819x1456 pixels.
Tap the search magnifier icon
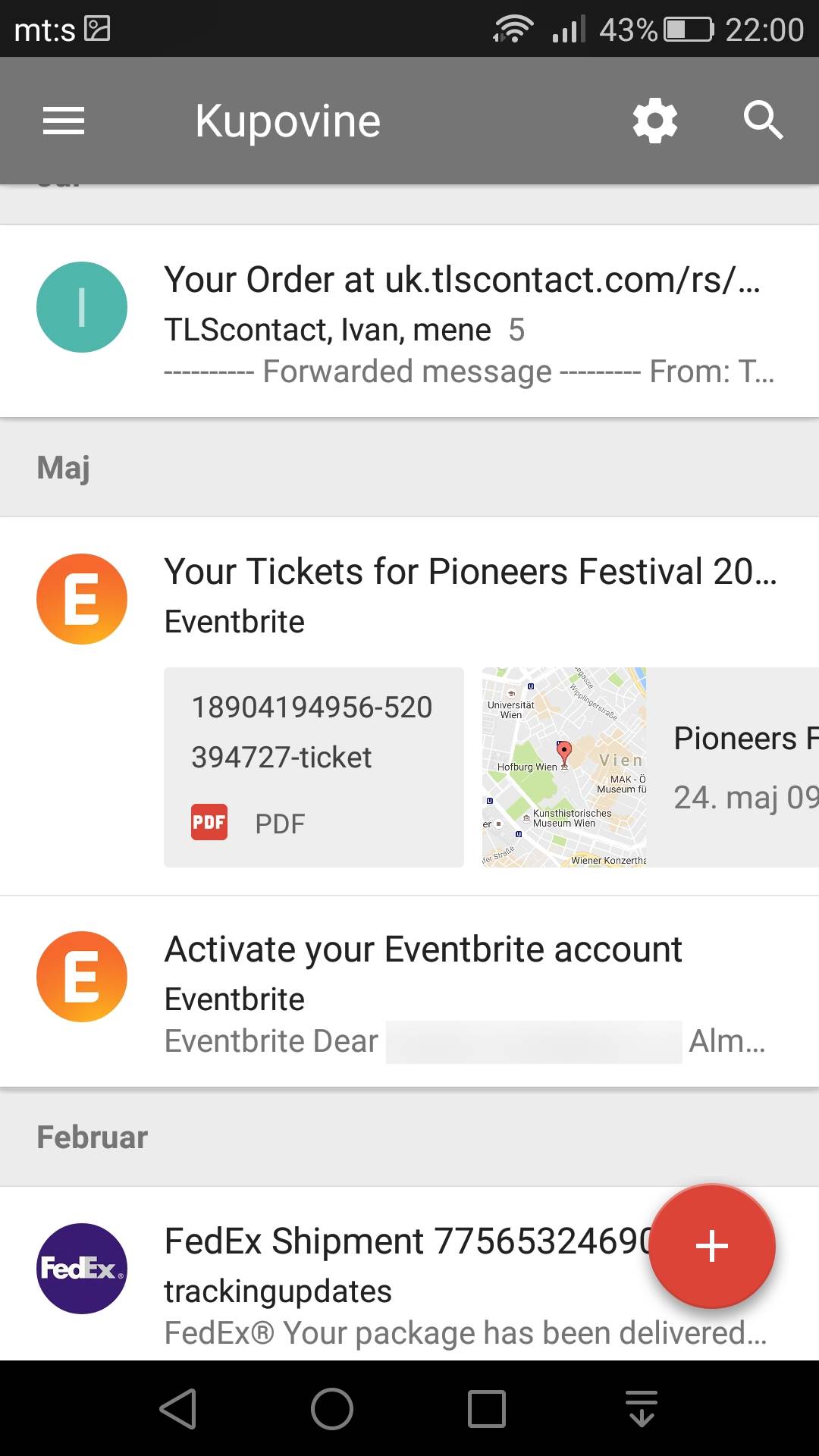(x=762, y=121)
